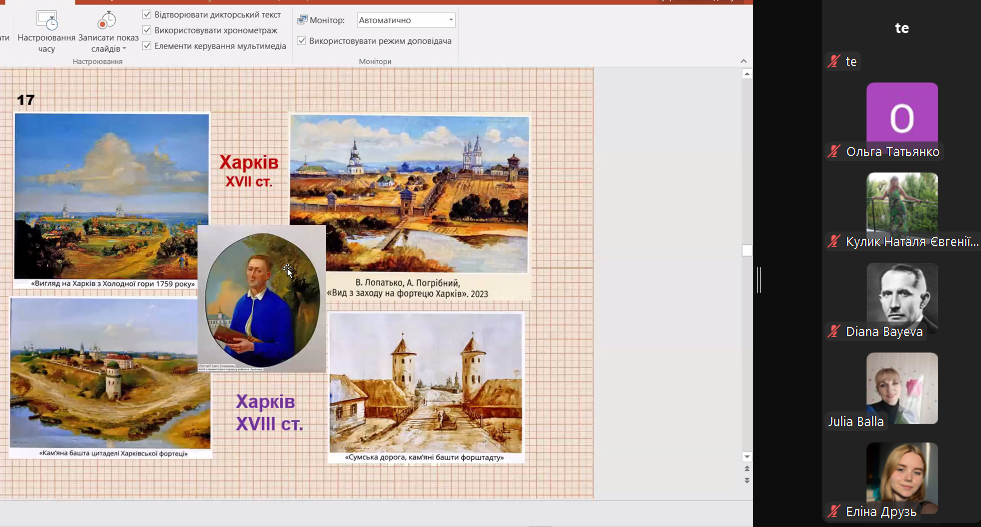Image resolution: width=981 pixels, height=527 pixels.
Task: Collapse the ribbon with the chevron arrow
Action: 743,61
